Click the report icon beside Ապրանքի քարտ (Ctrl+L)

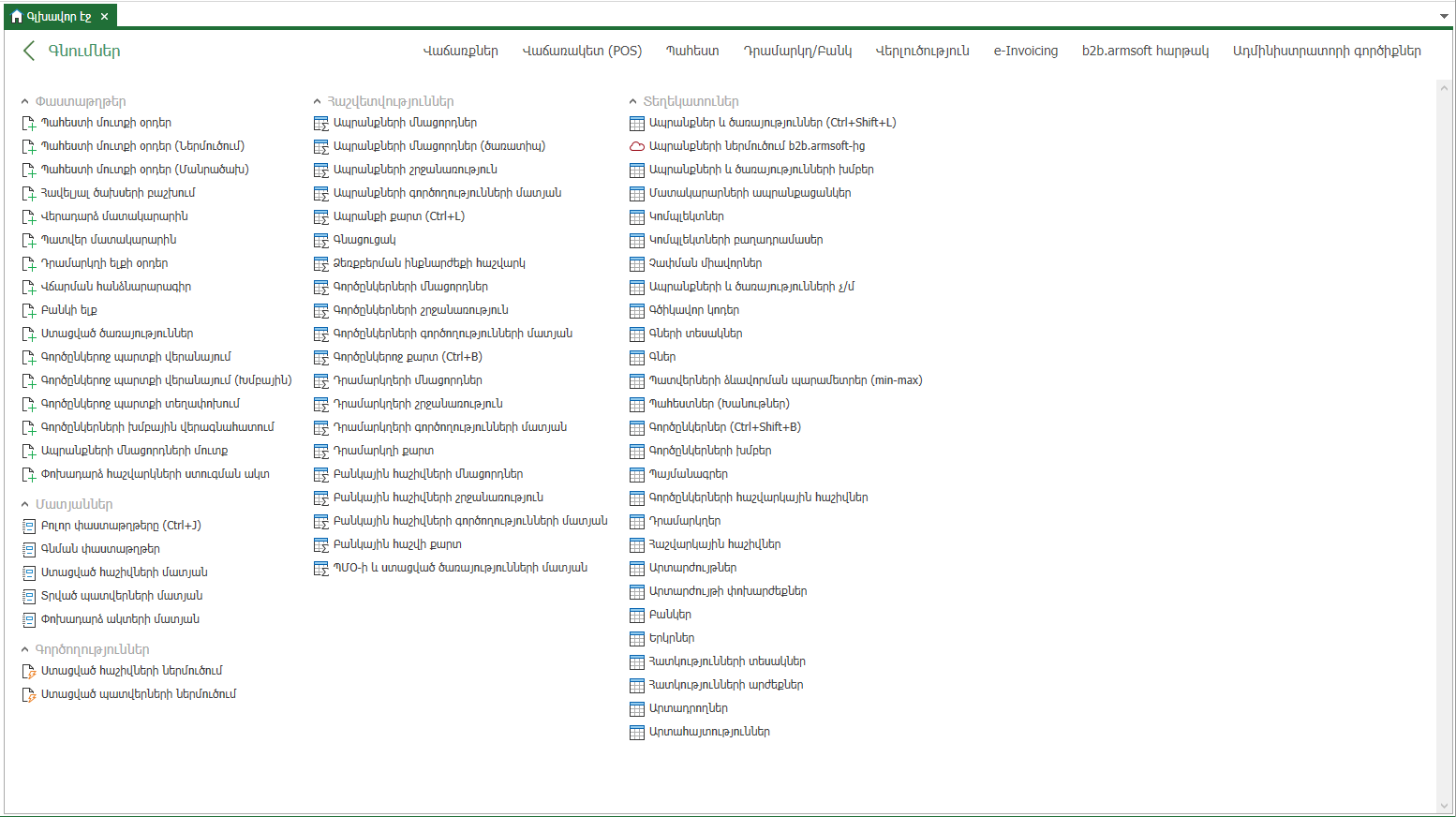(x=321, y=216)
